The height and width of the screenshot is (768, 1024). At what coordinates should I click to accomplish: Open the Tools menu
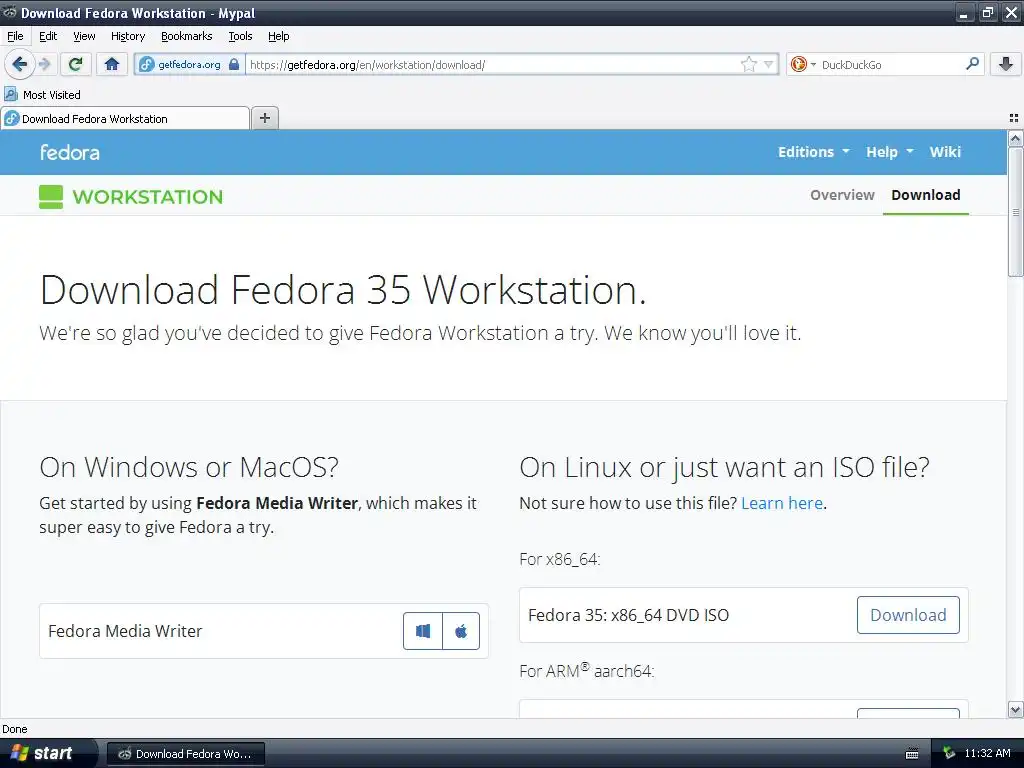(240, 36)
